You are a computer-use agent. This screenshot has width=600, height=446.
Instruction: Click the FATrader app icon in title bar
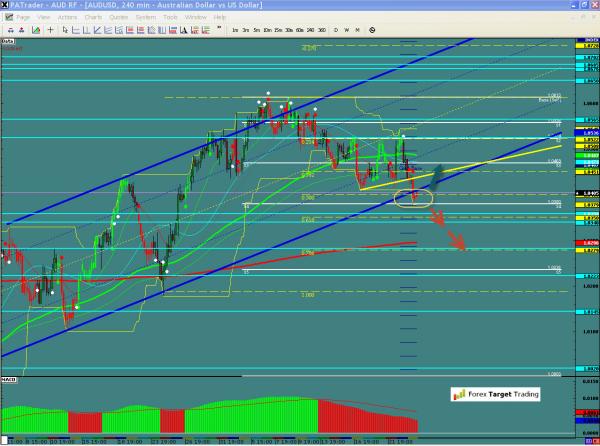6,5
